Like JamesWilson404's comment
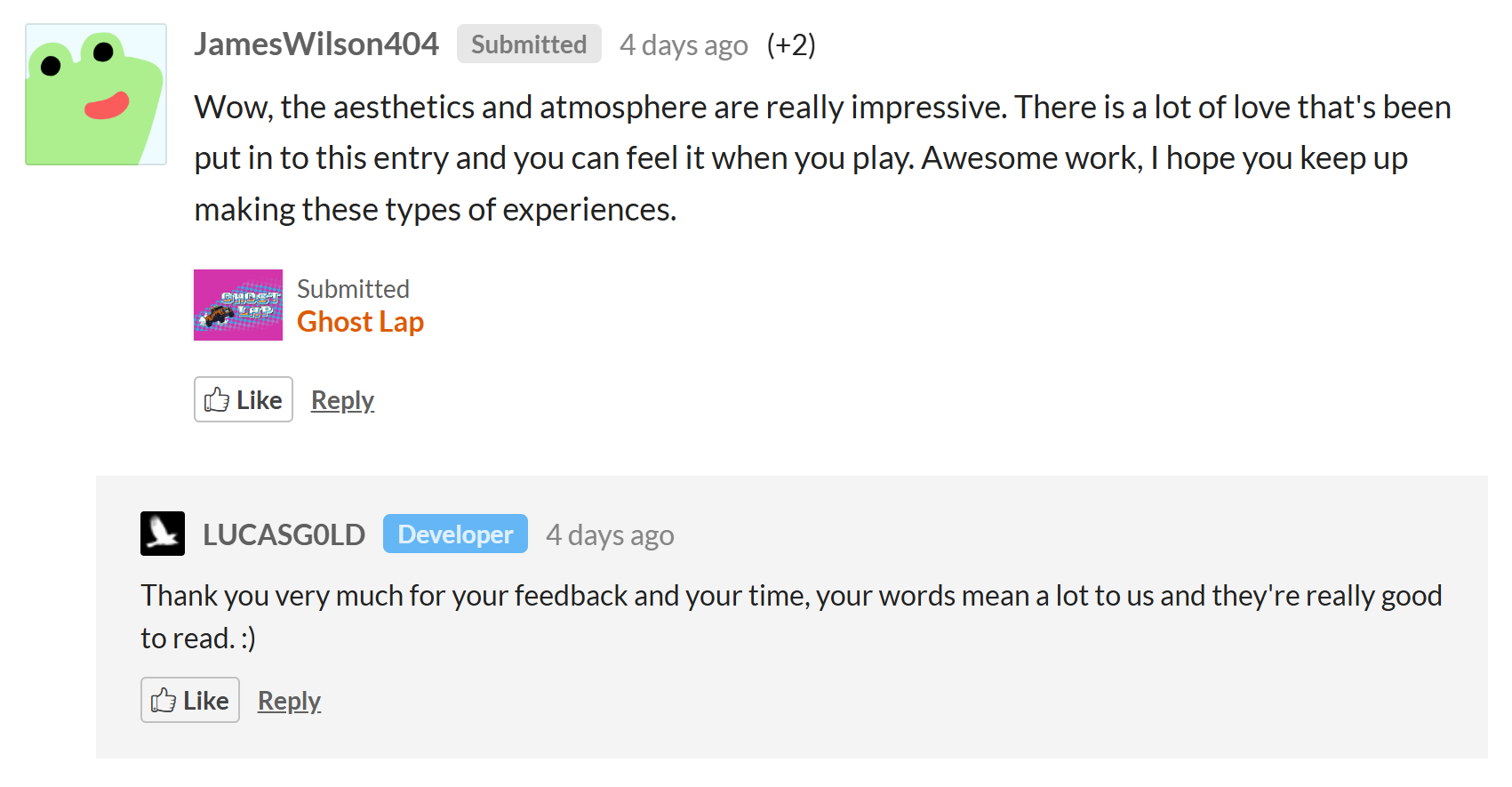The image size is (1512, 787). coord(244,399)
